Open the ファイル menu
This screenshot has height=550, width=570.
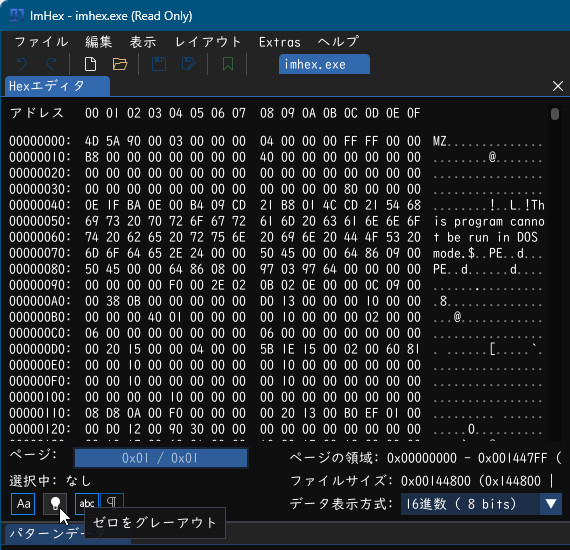coord(41,42)
